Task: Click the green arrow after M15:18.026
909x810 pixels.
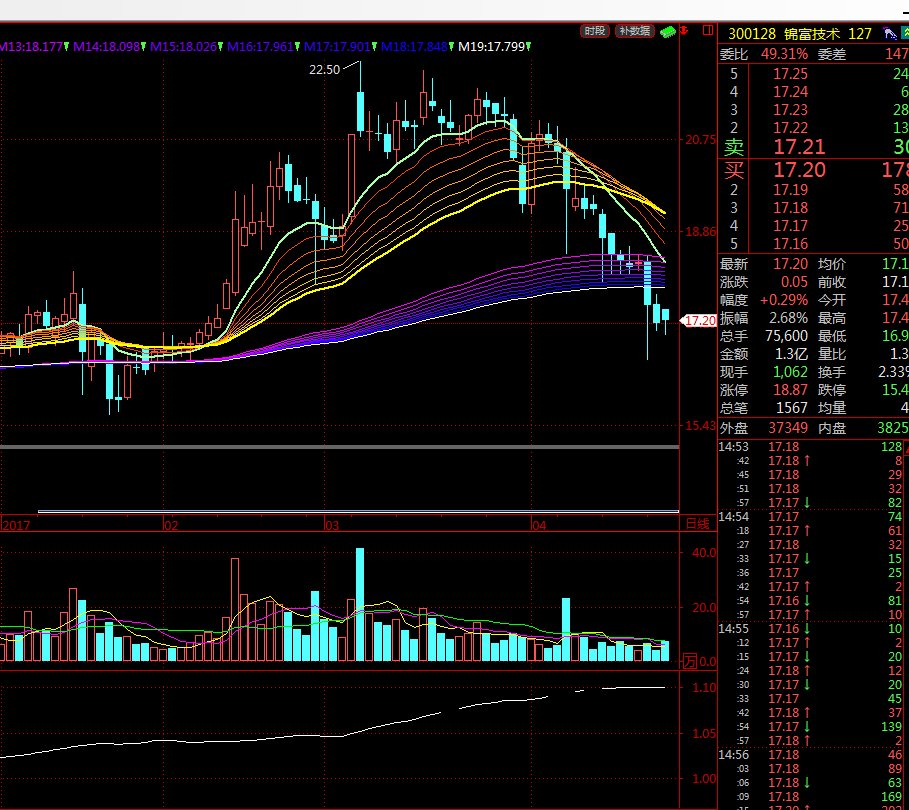Action: tap(220, 46)
